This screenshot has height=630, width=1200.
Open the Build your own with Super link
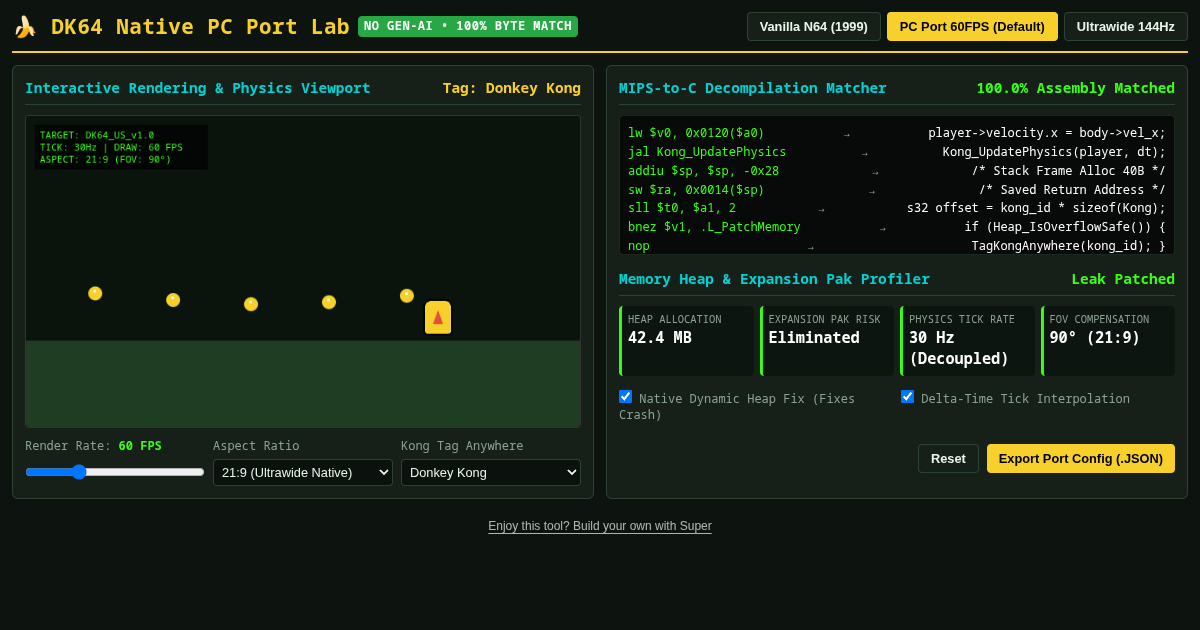[600, 526]
